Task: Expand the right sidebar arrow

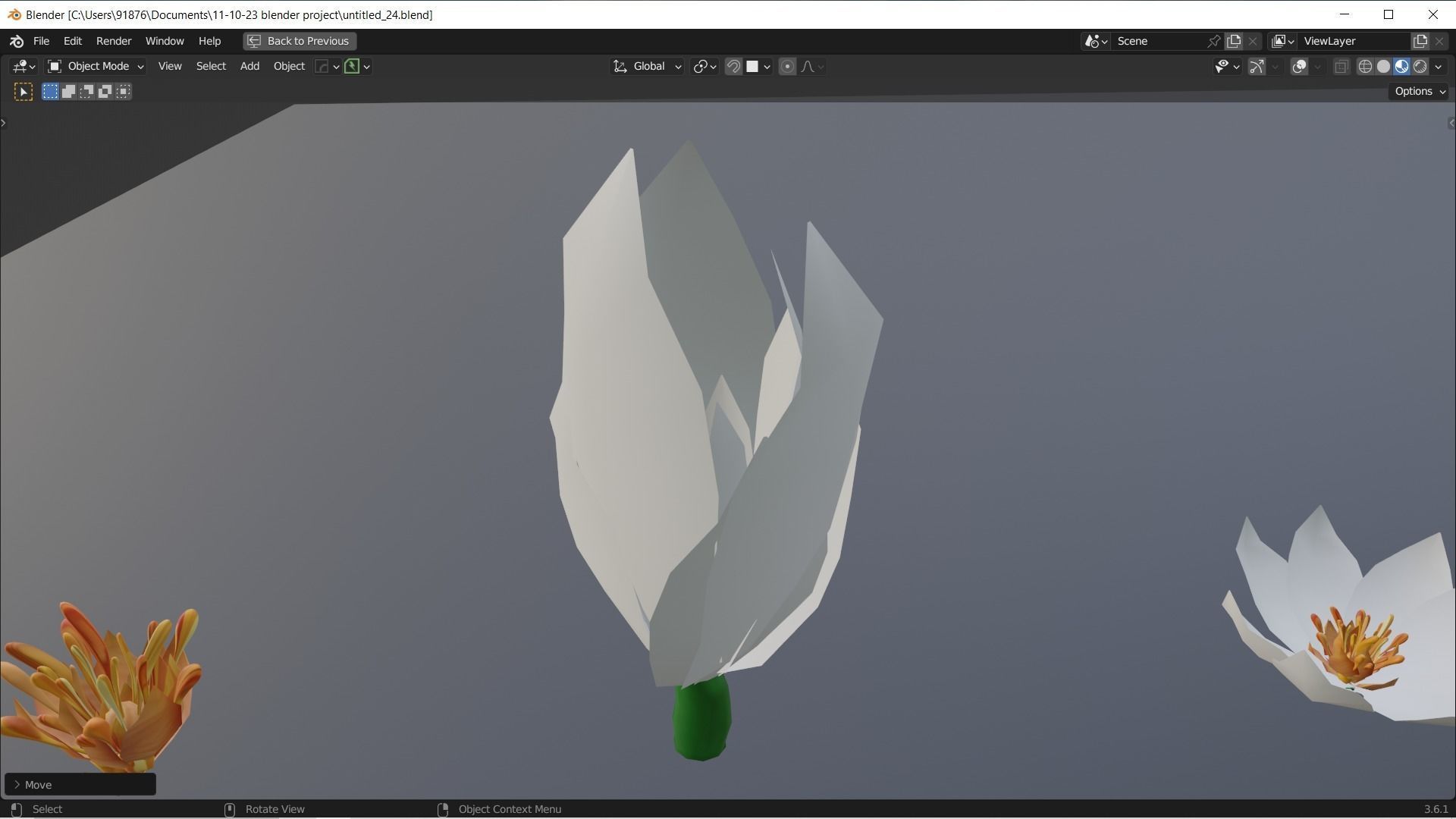Action: tap(1451, 123)
